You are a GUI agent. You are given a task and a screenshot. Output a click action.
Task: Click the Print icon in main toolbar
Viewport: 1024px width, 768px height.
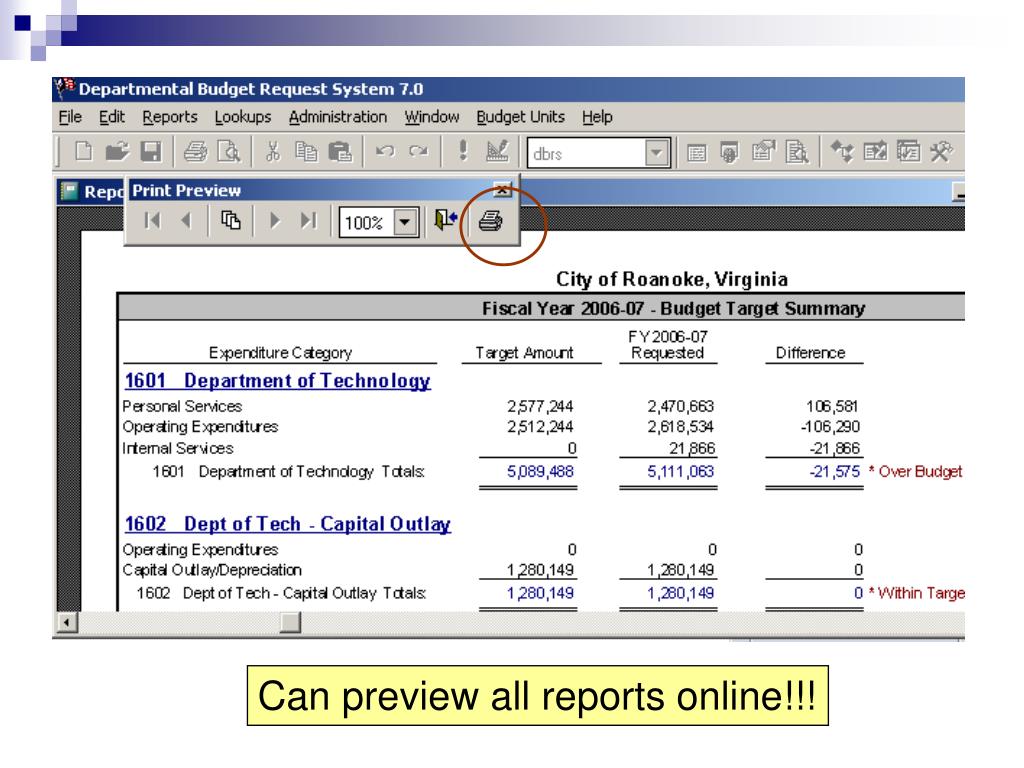(x=195, y=152)
